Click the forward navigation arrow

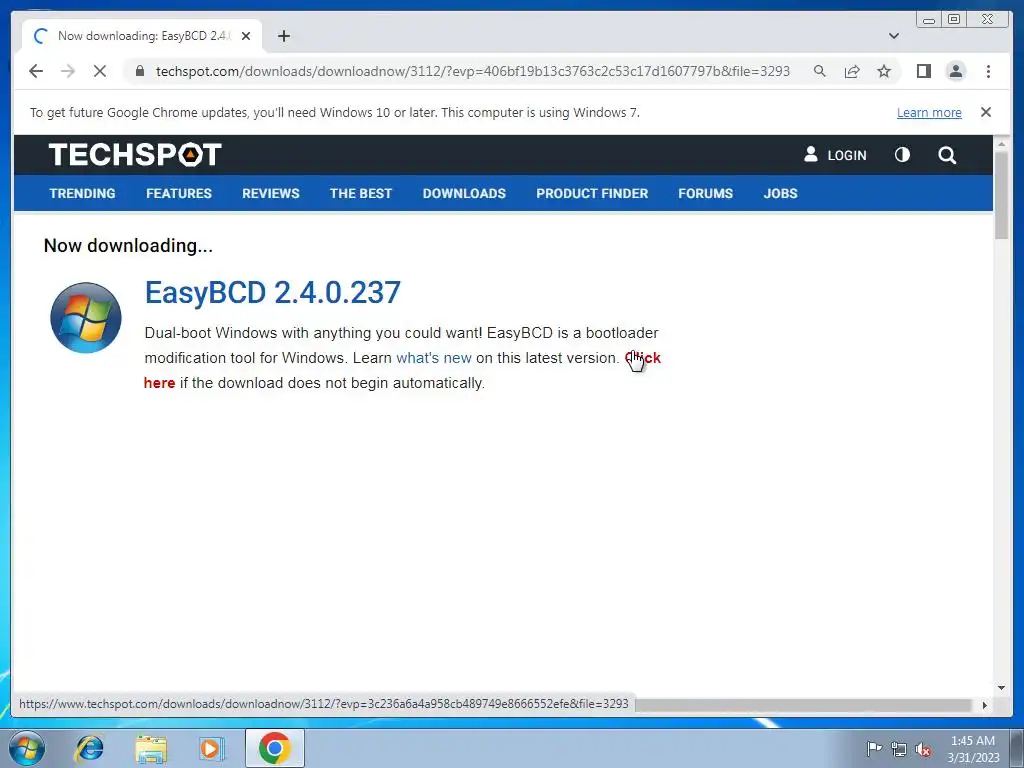pos(68,71)
